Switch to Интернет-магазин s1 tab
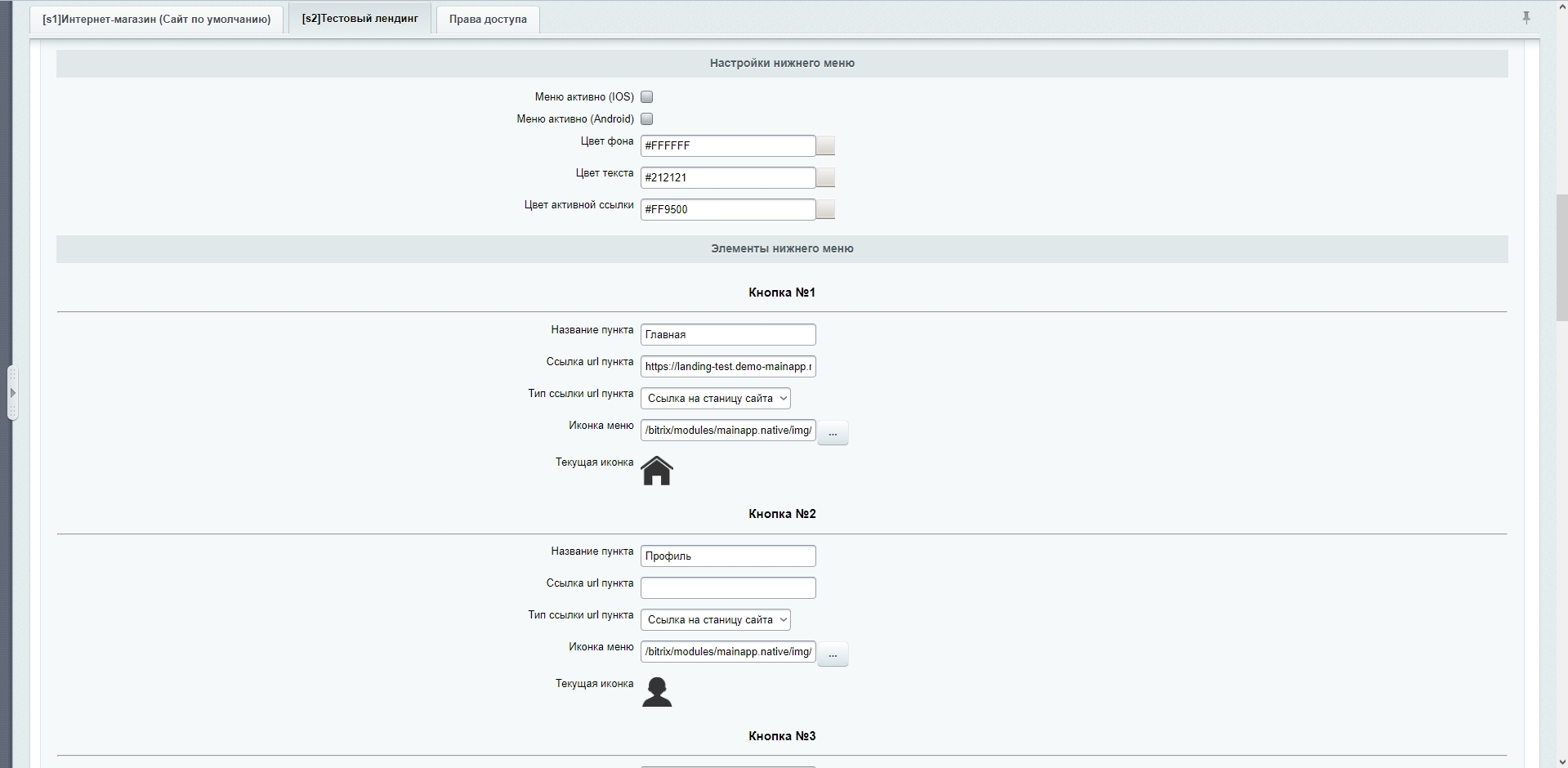Screen dimensions: 1568x768 point(157,19)
